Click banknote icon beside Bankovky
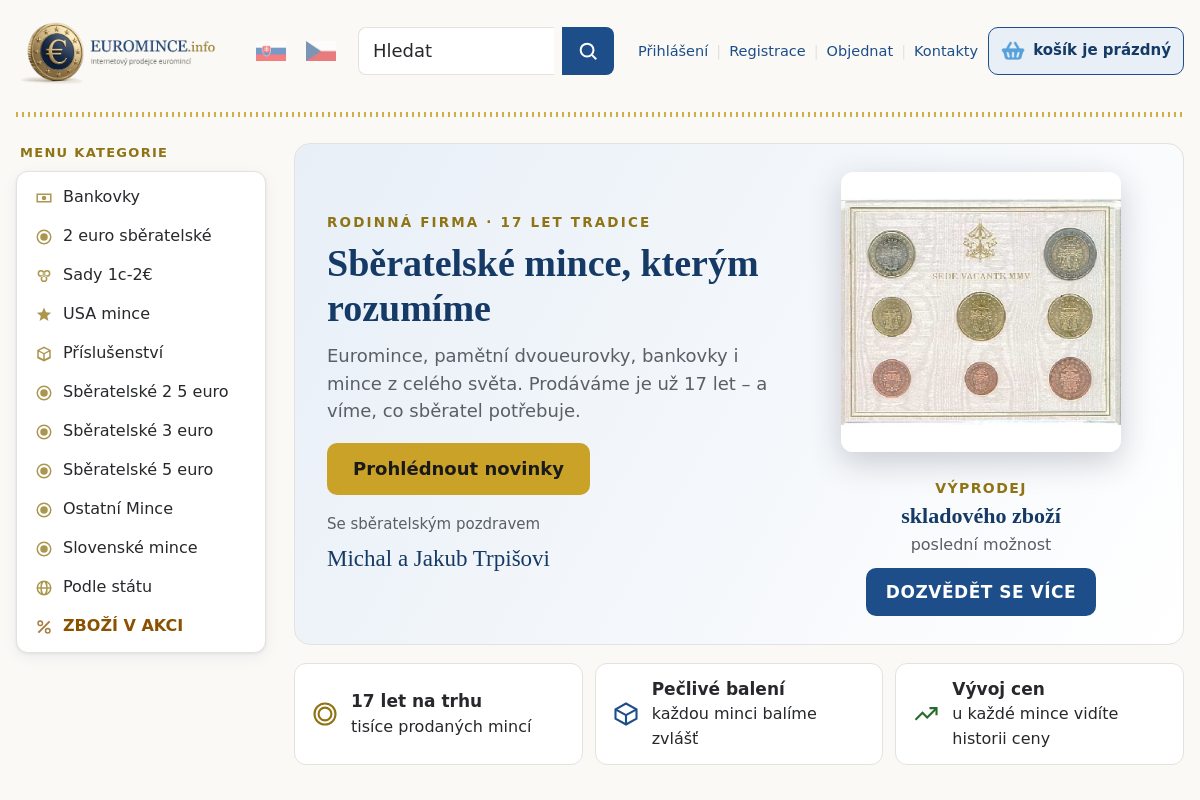The image size is (1200, 800). [44, 197]
